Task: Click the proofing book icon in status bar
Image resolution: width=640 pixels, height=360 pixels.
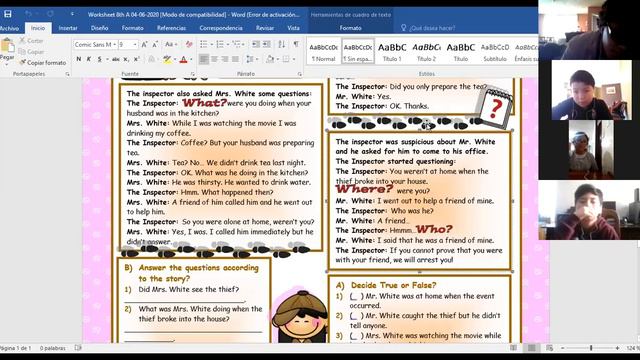Action: click(78, 348)
